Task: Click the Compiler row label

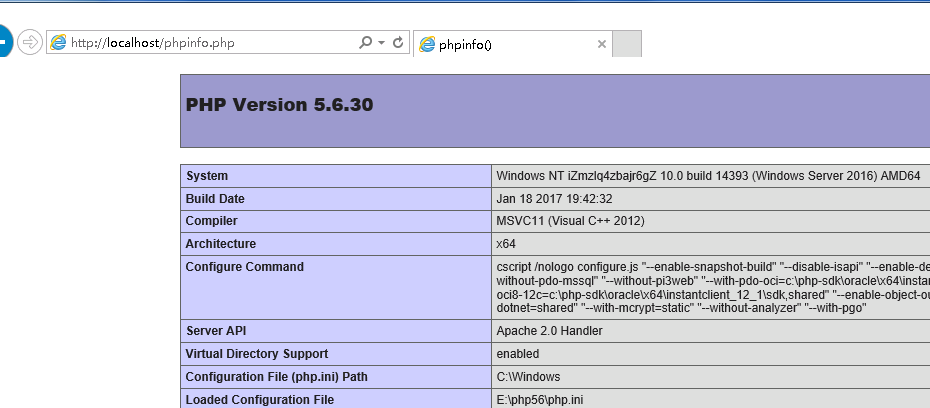Action: 211,221
